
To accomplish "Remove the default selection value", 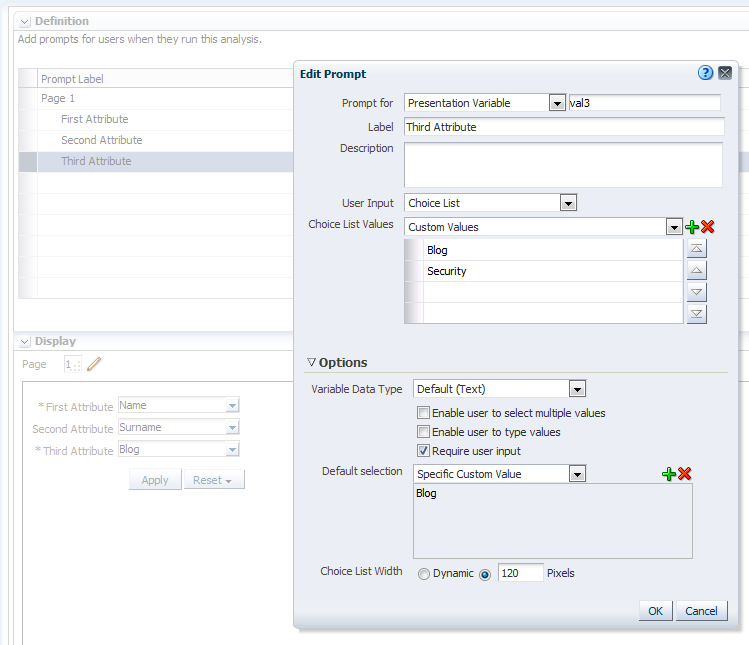I will (x=685, y=474).
